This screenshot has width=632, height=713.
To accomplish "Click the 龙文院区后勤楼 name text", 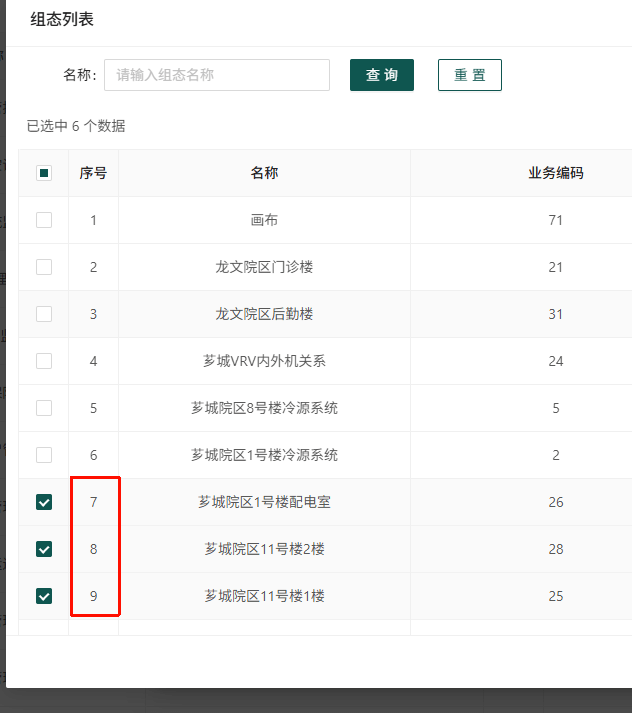I will point(264,314).
